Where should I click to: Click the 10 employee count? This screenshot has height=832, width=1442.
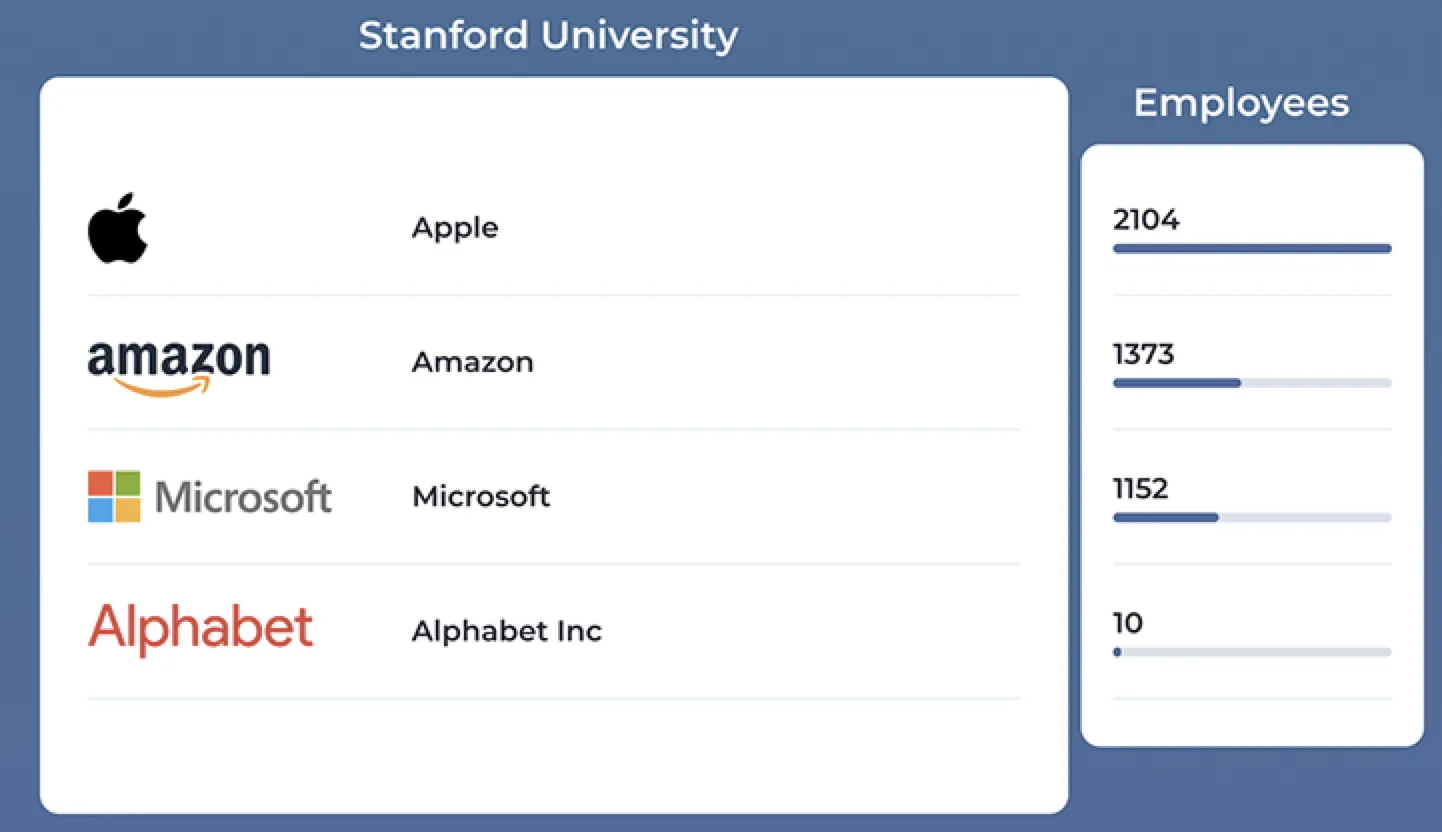pos(1127,624)
